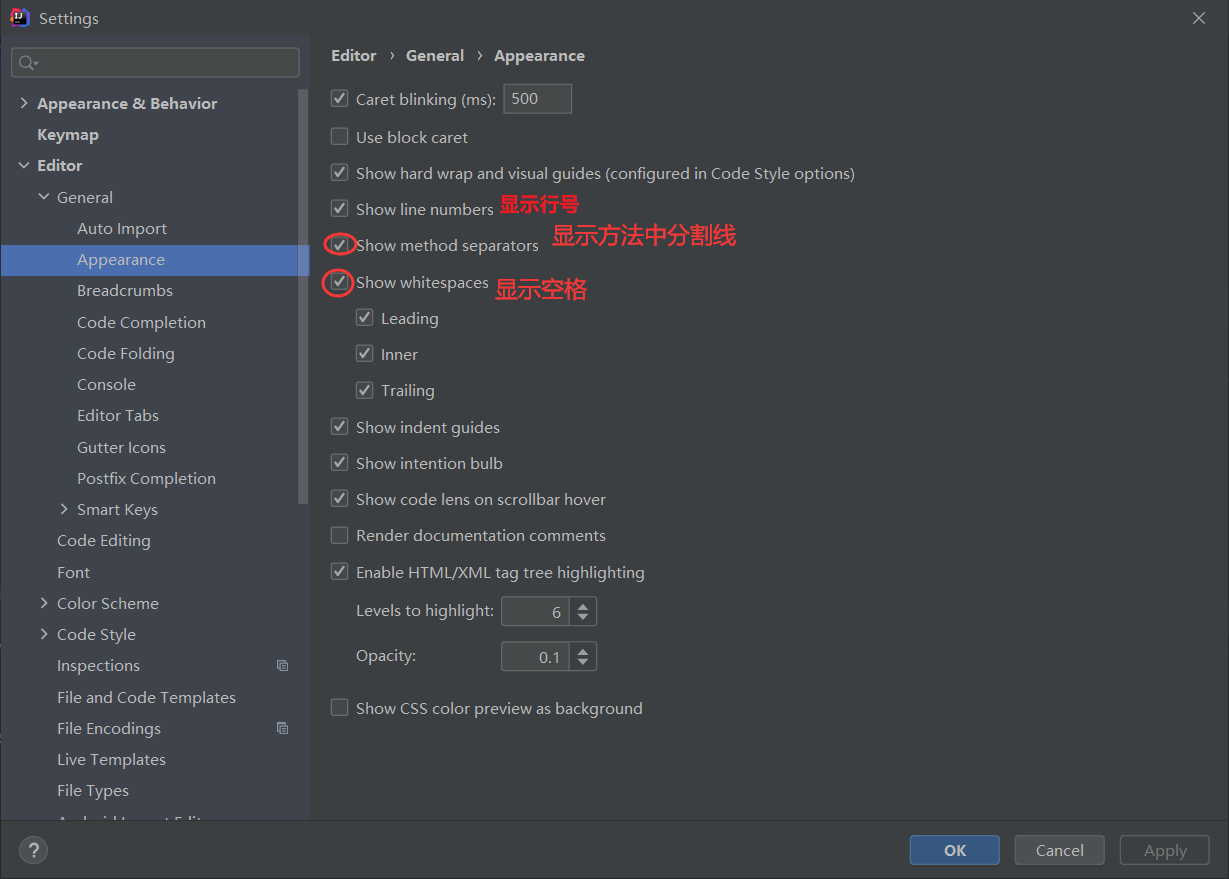Expand the Appearance & Behavior section
The width and height of the screenshot is (1229, 879).
point(24,104)
